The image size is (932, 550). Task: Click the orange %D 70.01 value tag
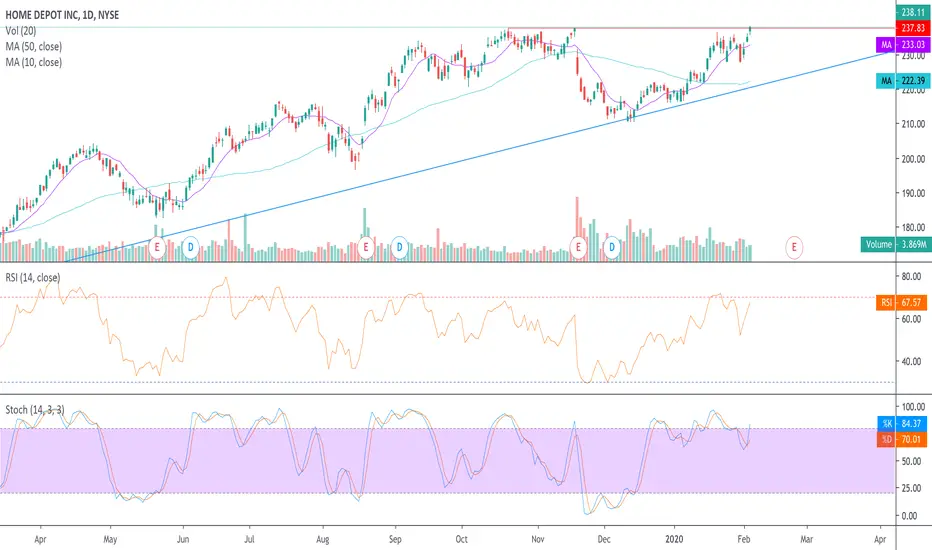pos(902,439)
